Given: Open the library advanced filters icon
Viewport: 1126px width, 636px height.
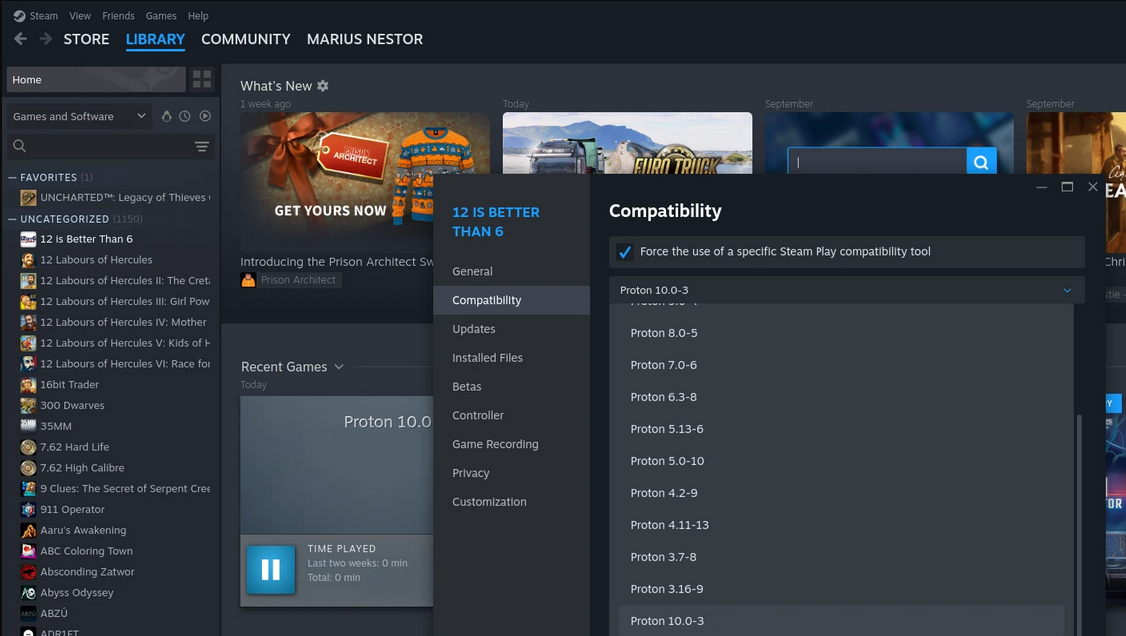Looking at the screenshot, I should [202, 147].
